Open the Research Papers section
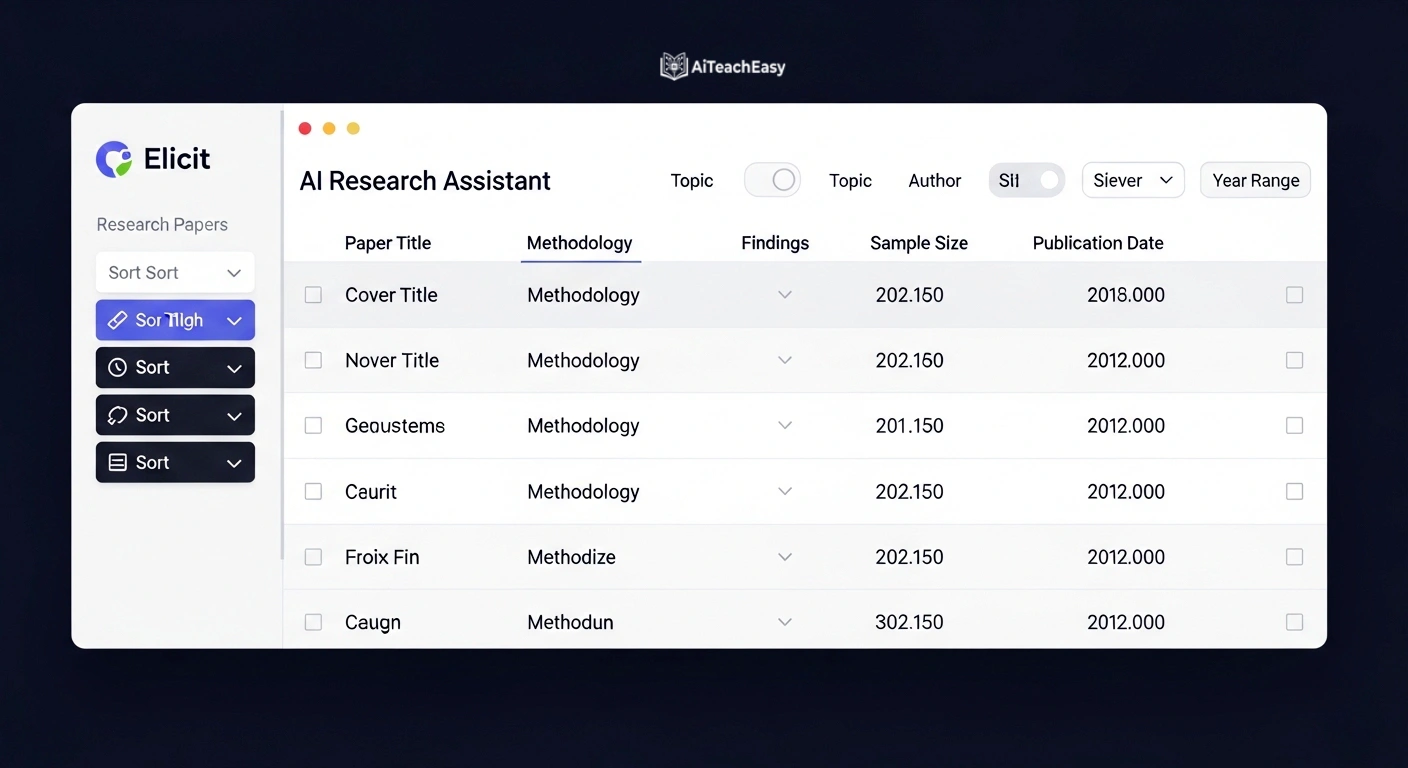Screen dimensions: 1408x768 [162, 224]
